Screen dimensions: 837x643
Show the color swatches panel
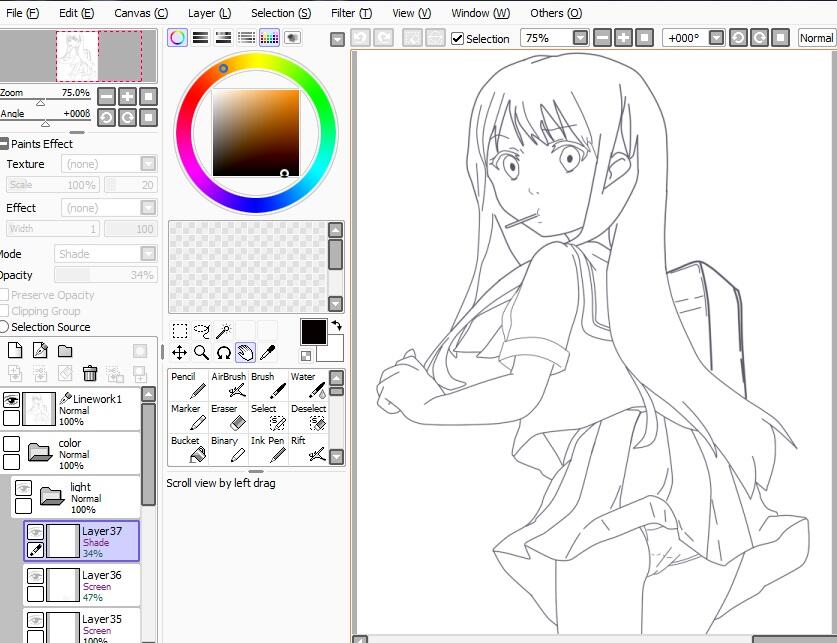click(x=270, y=37)
